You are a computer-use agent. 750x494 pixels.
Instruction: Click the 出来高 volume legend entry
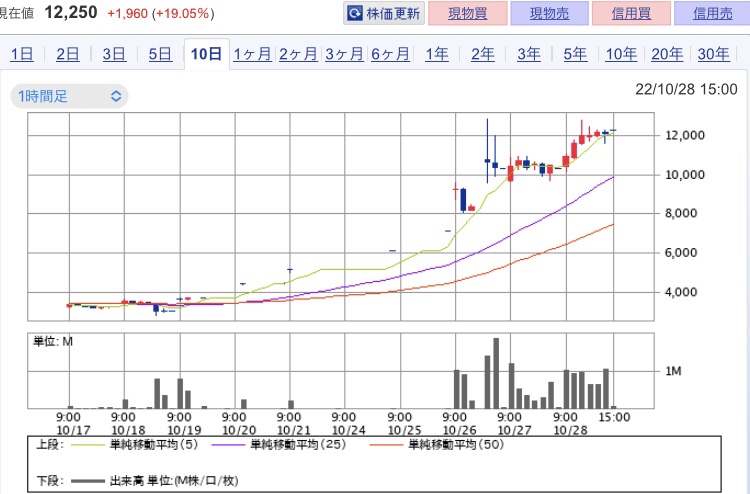pos(174,481)
